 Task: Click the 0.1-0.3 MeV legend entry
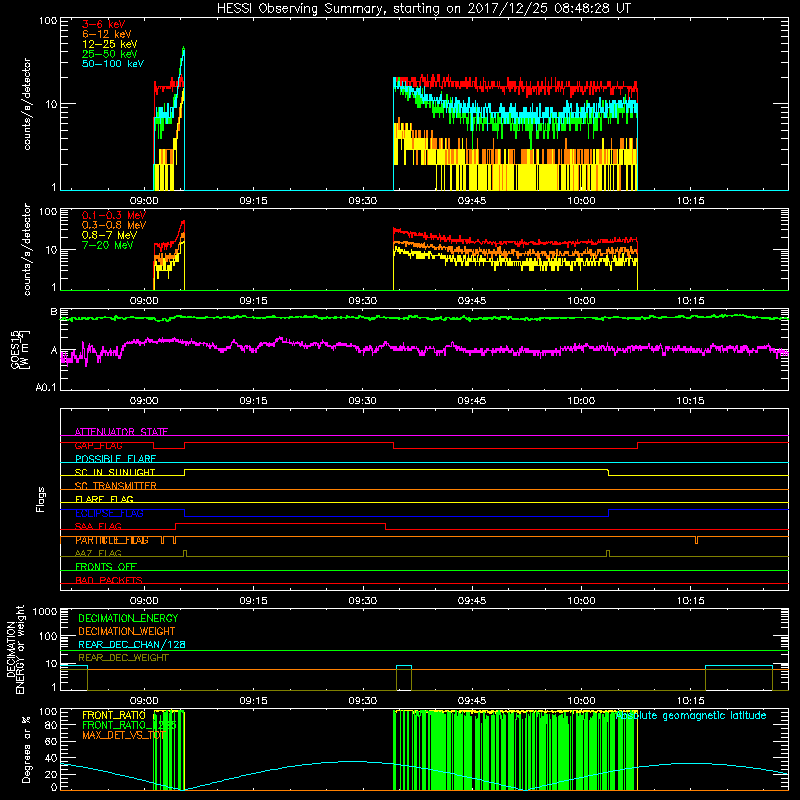pyautogui.click(x=114, y=215)
